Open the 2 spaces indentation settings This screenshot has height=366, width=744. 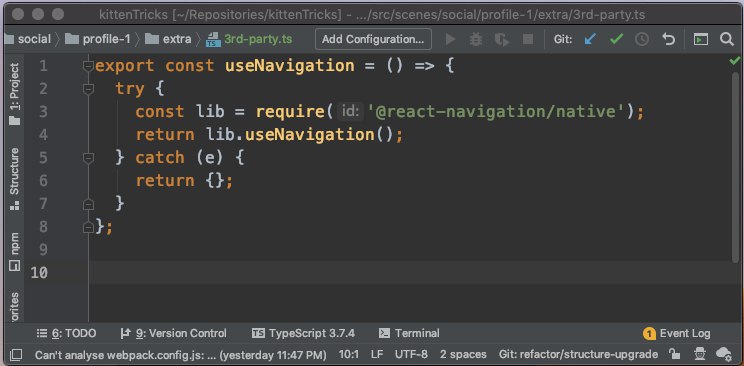tap(463, 354)
